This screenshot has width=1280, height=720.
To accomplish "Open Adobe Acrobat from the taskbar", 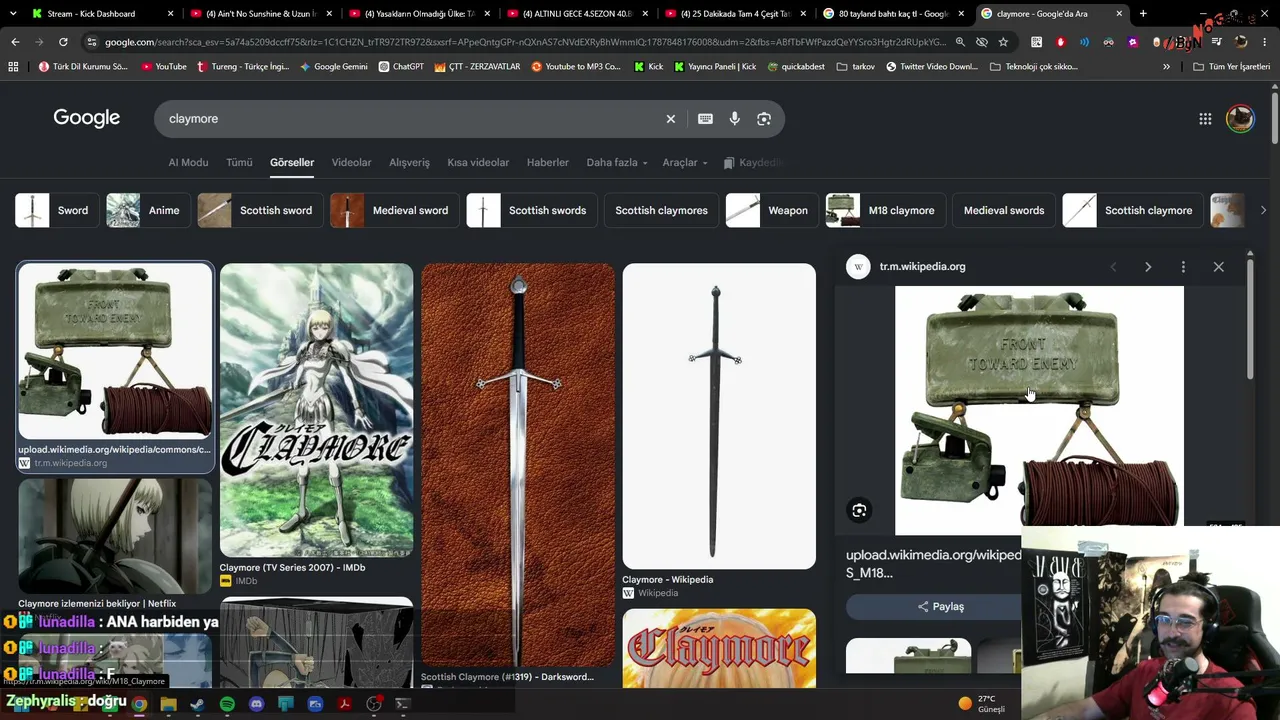I will coord(344,704).
